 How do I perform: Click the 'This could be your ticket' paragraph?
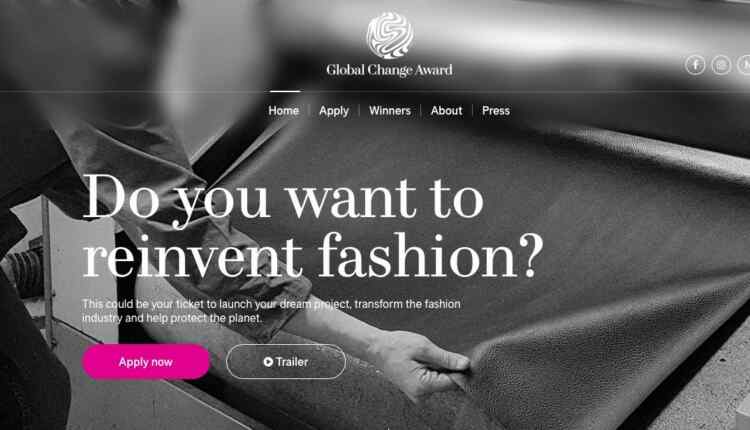tap(271, 311)
